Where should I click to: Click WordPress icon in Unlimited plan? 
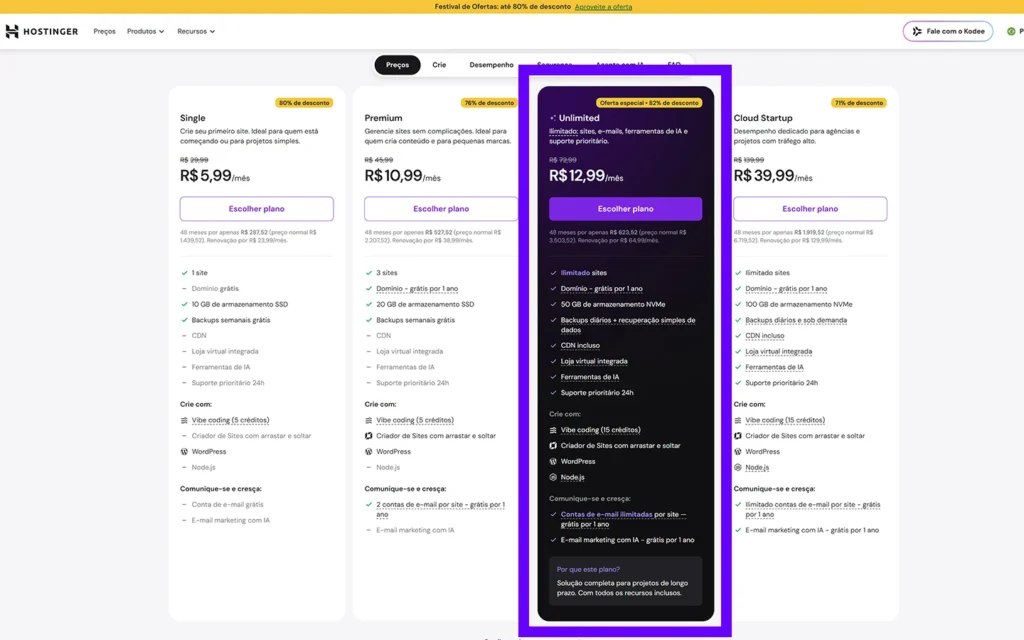click(553, 461)
